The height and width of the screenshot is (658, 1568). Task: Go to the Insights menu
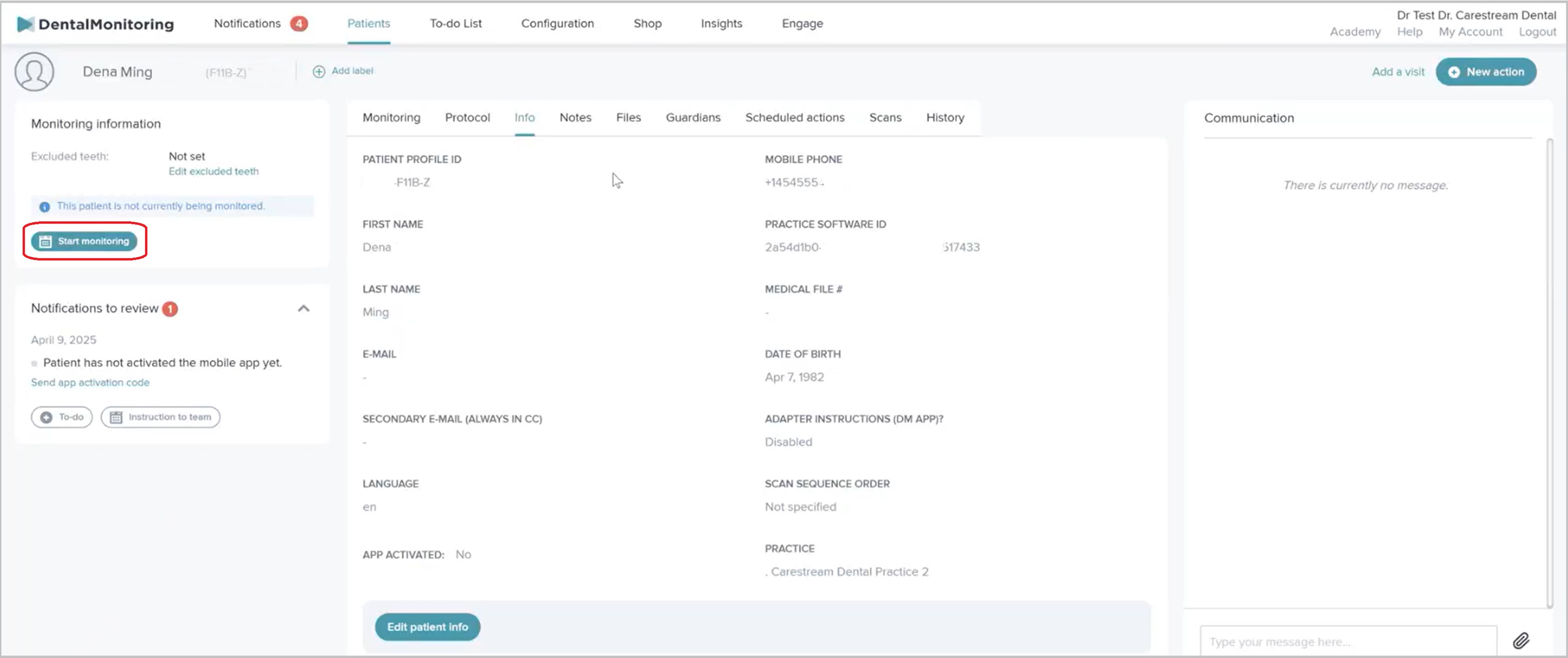pos(721,23)
